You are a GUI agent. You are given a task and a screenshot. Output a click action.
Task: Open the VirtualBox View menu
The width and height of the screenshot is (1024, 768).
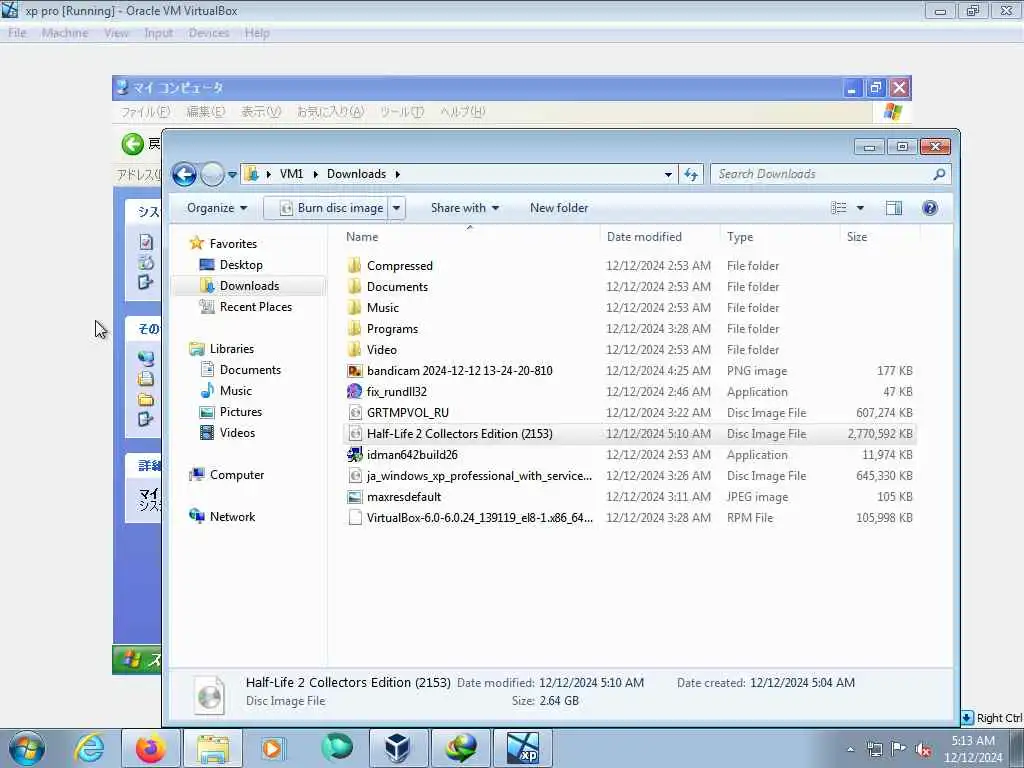click(x=116, y=33)
